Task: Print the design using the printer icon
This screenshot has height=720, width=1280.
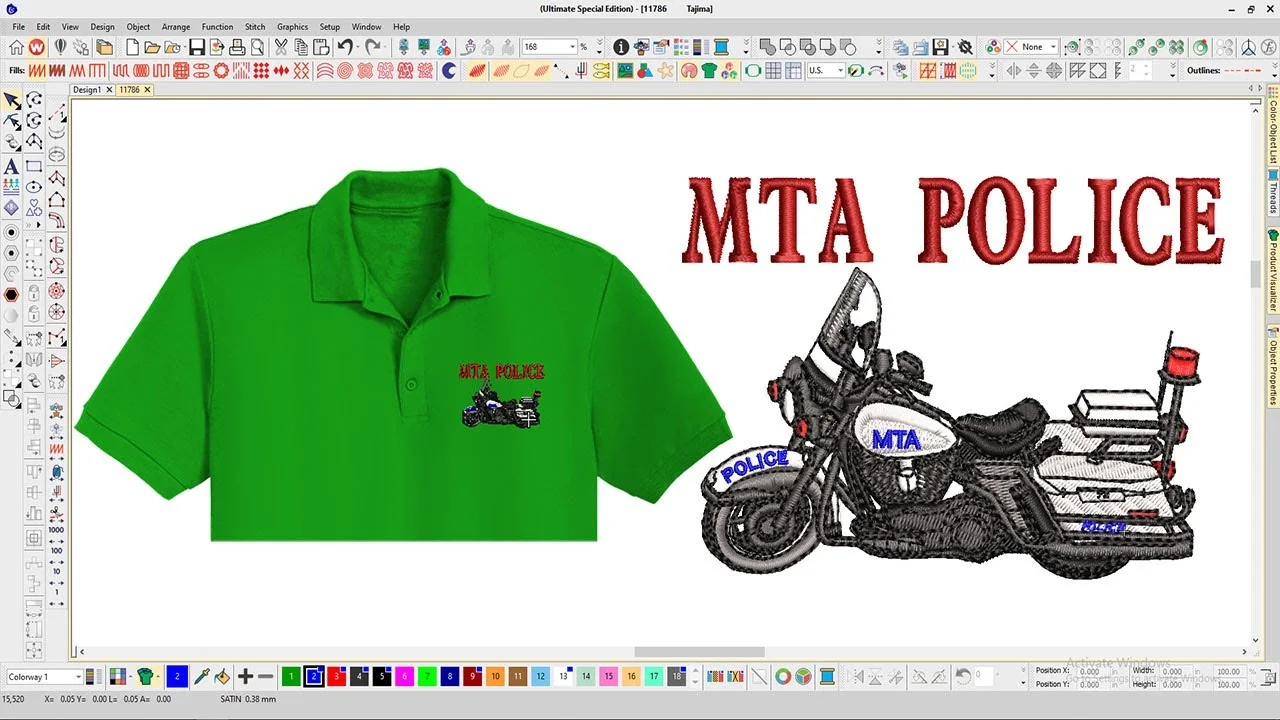Action: (x=237, y=47)
